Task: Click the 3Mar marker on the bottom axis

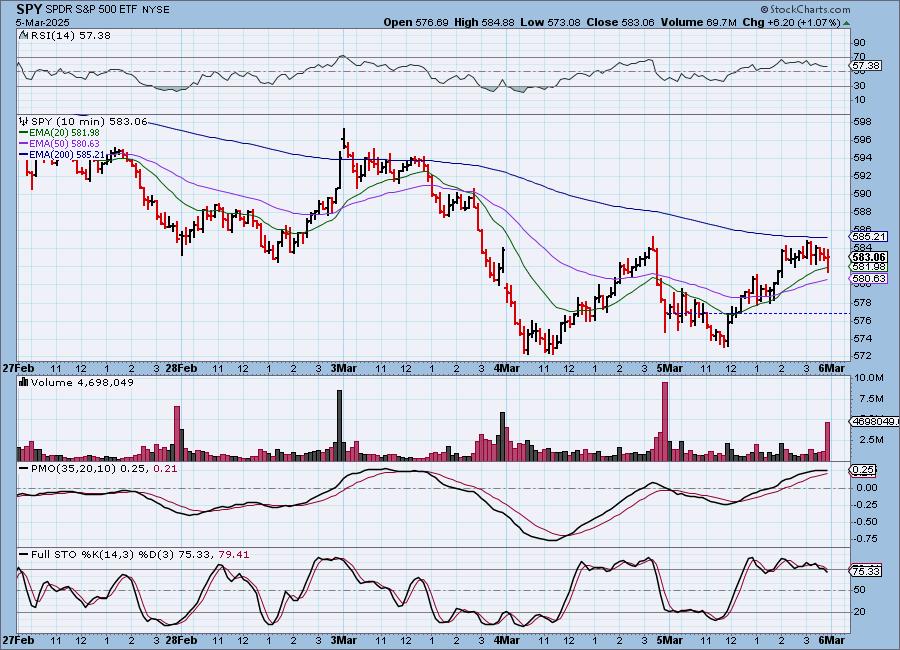Action: pos(344,640)
